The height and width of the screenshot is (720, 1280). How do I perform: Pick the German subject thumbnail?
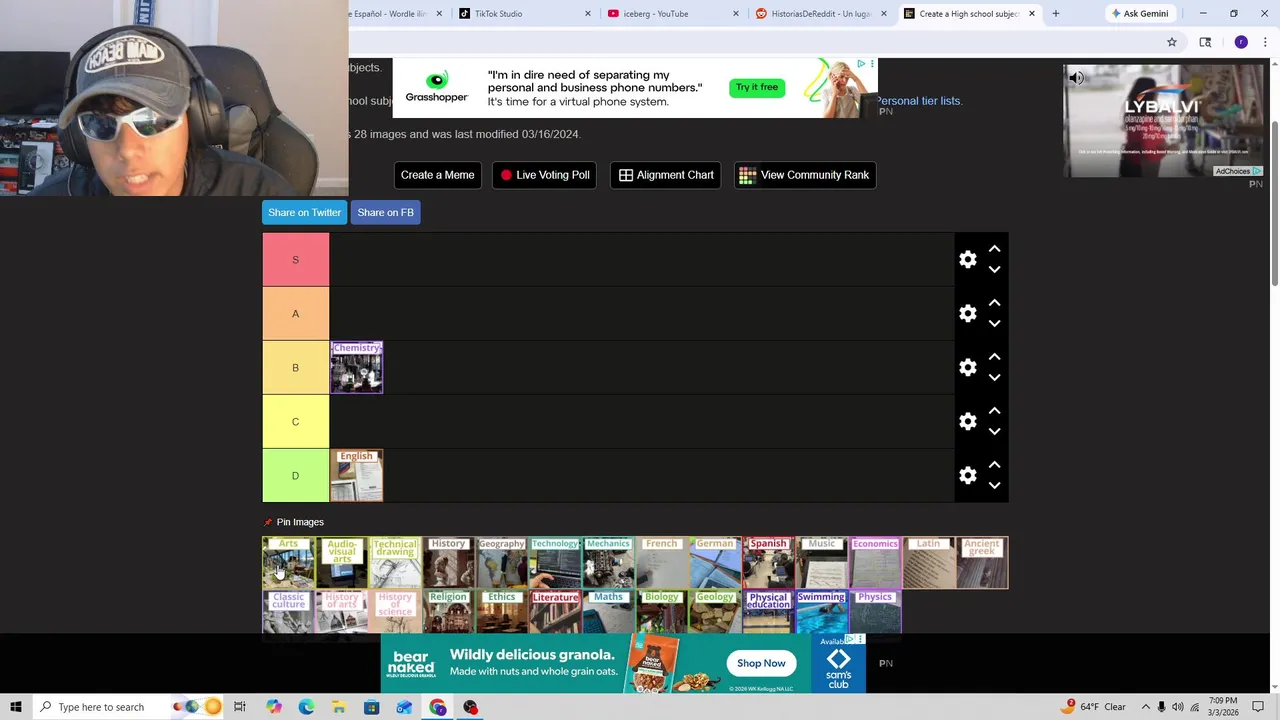(x=715, y=562)
